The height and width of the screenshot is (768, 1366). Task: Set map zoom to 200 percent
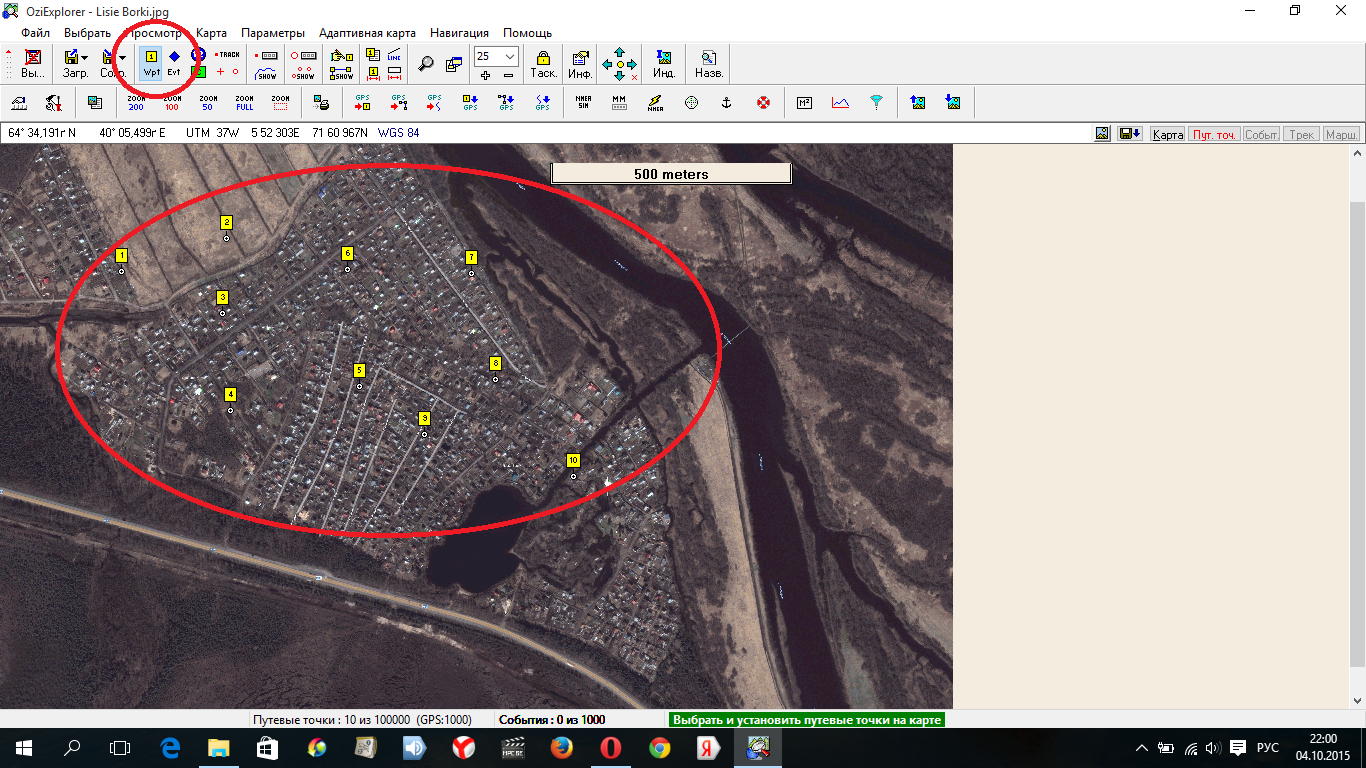click(136, 102)
